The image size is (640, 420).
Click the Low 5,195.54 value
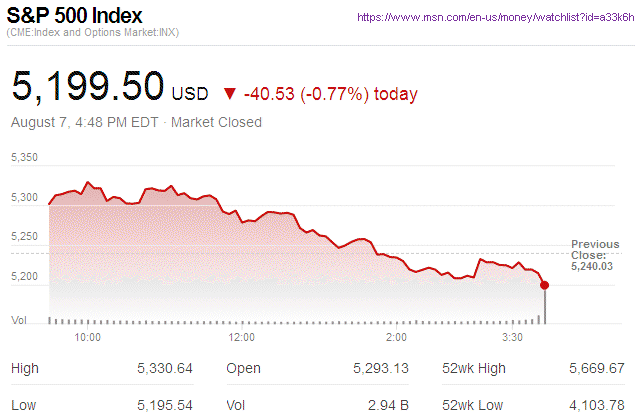click(165, 405)
